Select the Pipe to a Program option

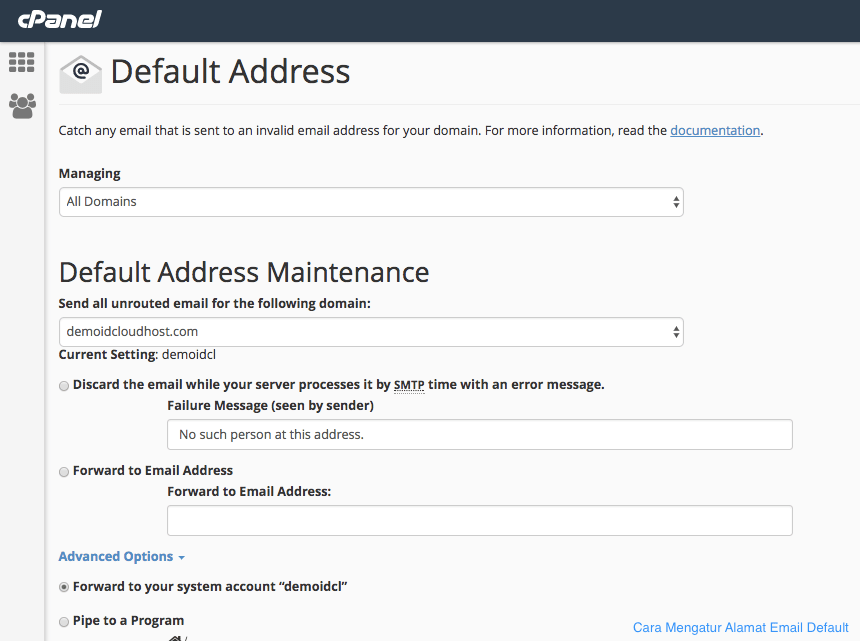pos(64,621)
